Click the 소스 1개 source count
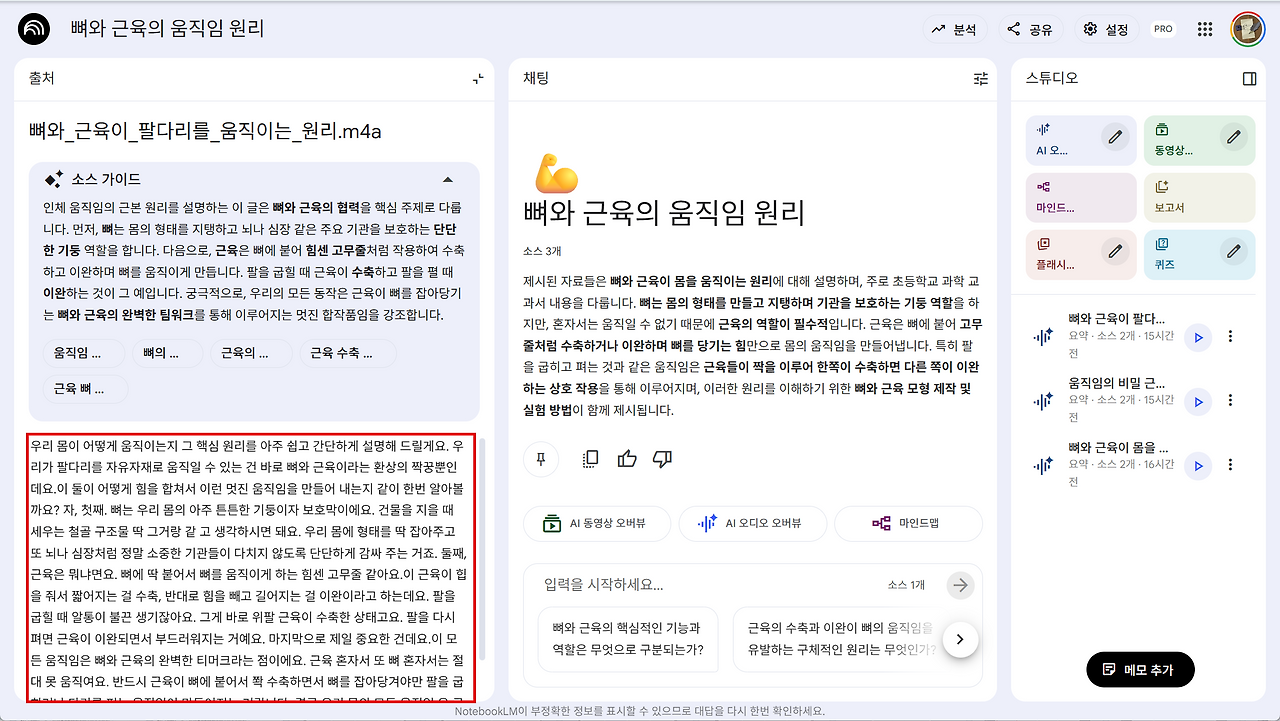Screen dimensions: 1280x721 tap(907, 585)
